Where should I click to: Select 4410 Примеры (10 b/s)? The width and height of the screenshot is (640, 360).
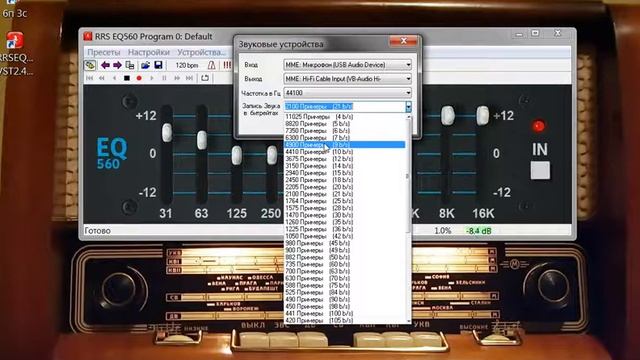(344, 152)
